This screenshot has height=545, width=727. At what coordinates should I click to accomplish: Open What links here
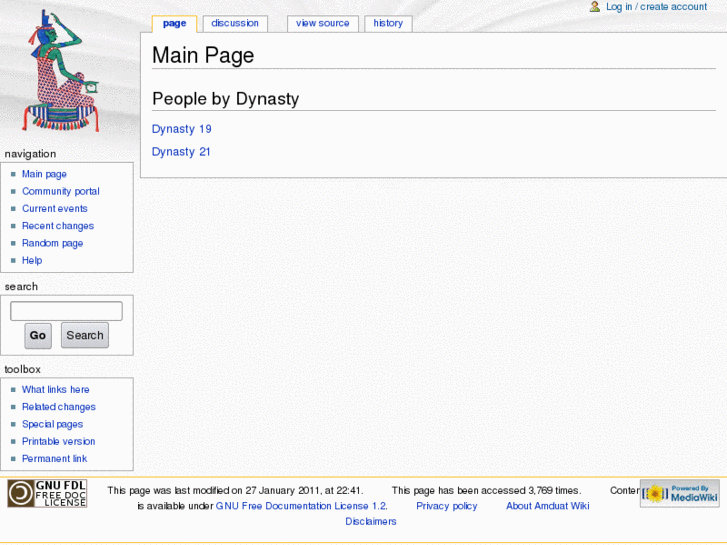(x=56, y=390)
